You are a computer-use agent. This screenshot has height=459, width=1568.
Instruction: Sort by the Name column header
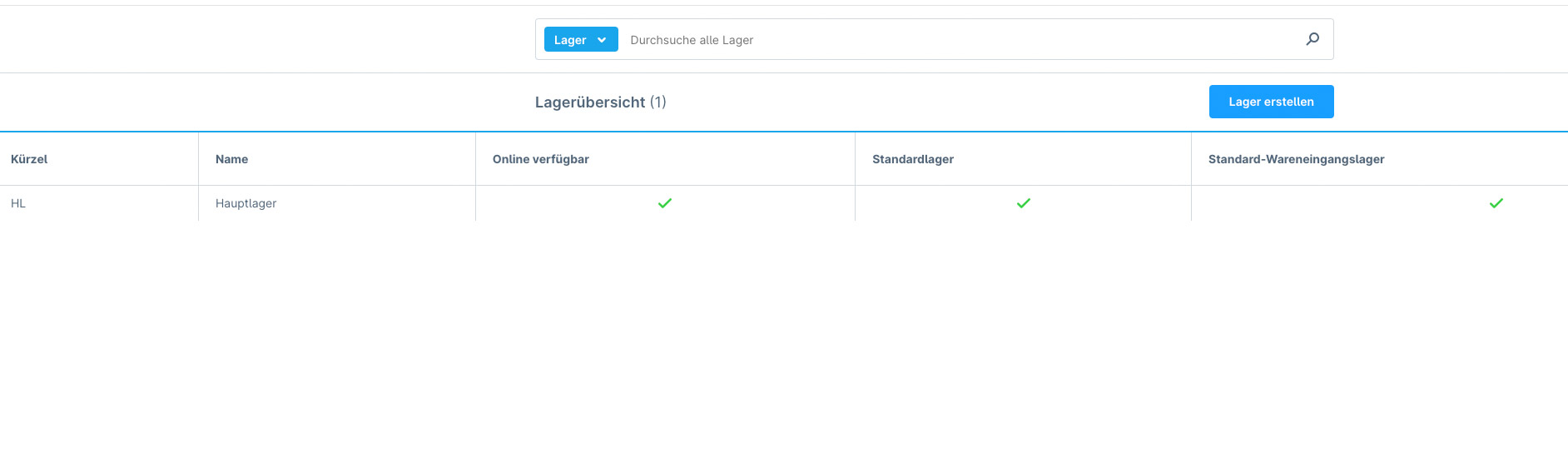[x=231, y=159]
